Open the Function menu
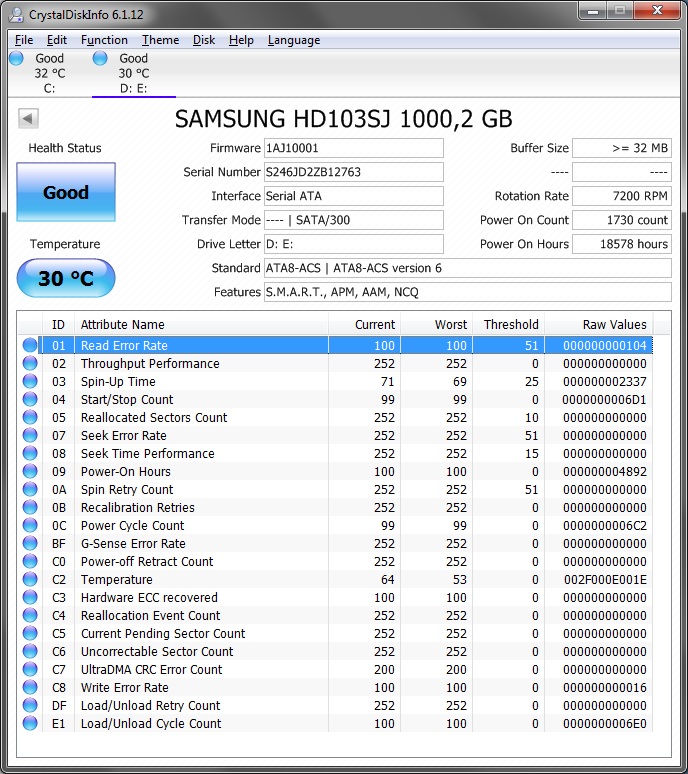 pos(104,40)
